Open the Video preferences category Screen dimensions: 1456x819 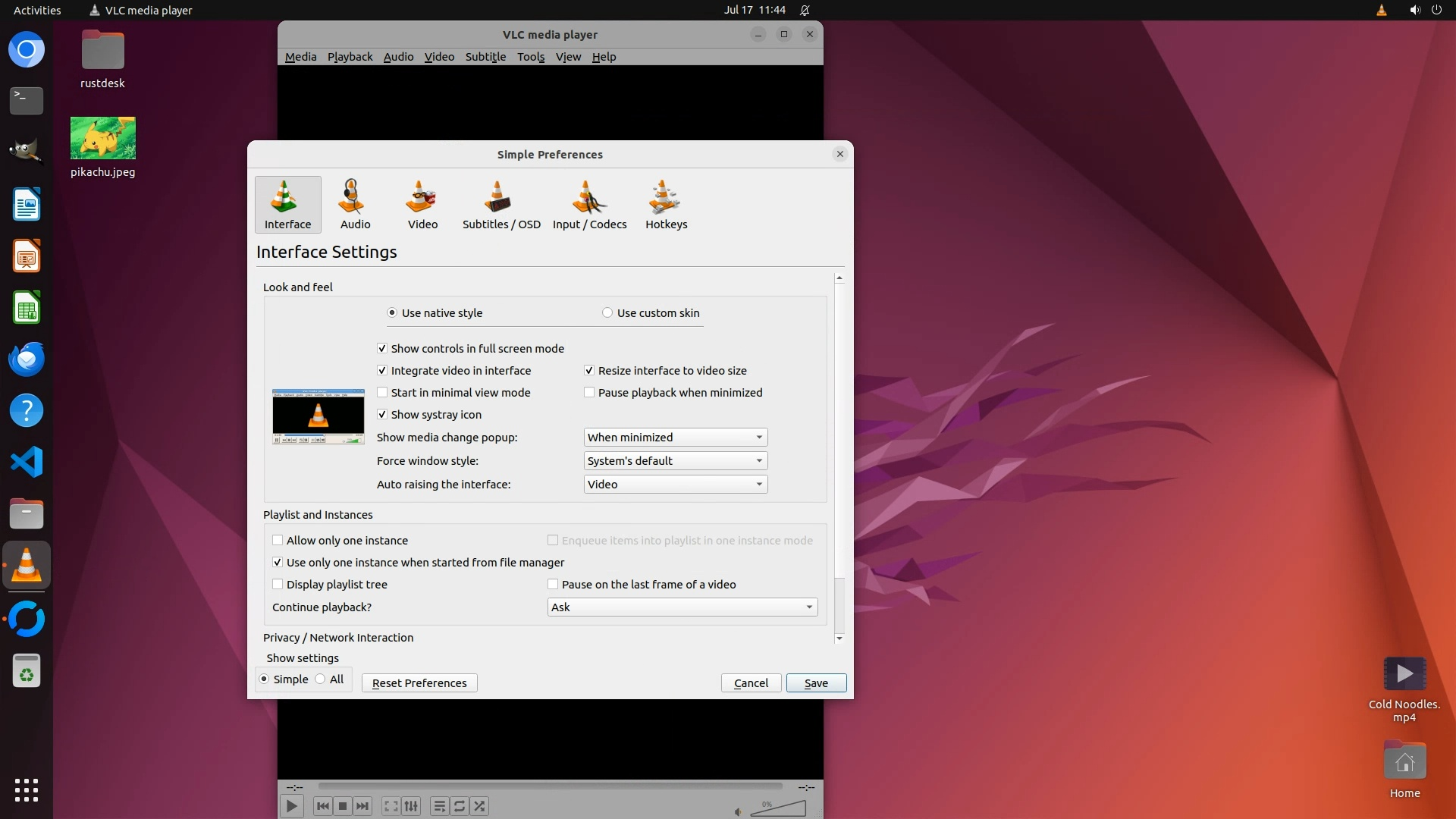tap(422, 205)
